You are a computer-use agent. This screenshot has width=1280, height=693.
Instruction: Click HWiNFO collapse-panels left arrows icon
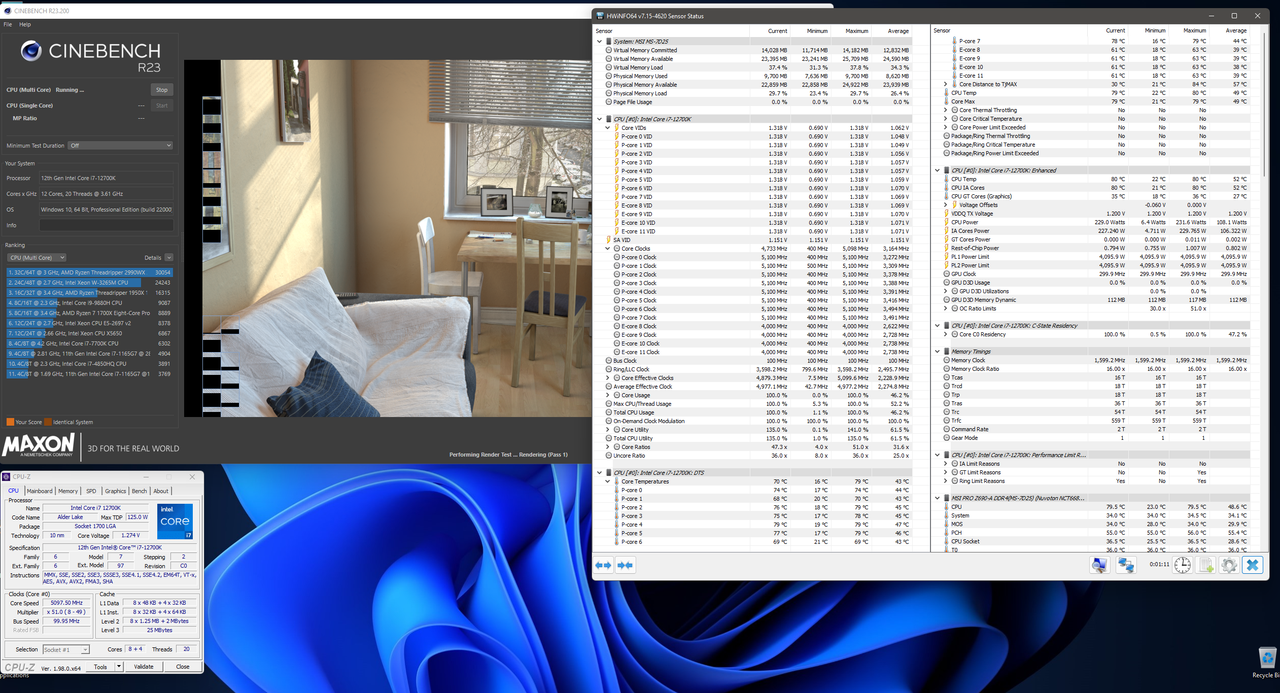[x=603, y=565]
